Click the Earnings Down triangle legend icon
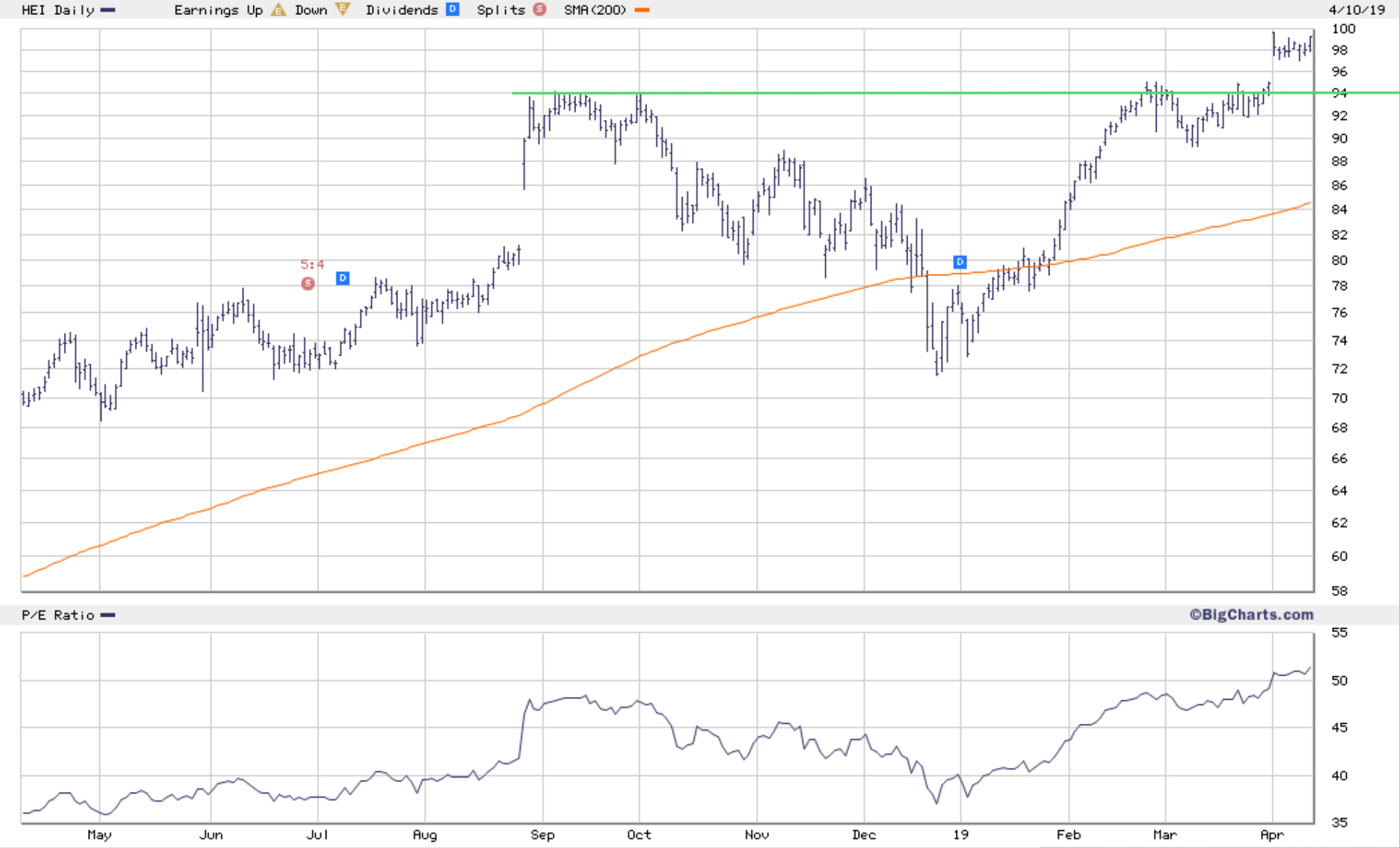Image resolution: width=1400 pixels, height=848 pixels. pos(343,9)
